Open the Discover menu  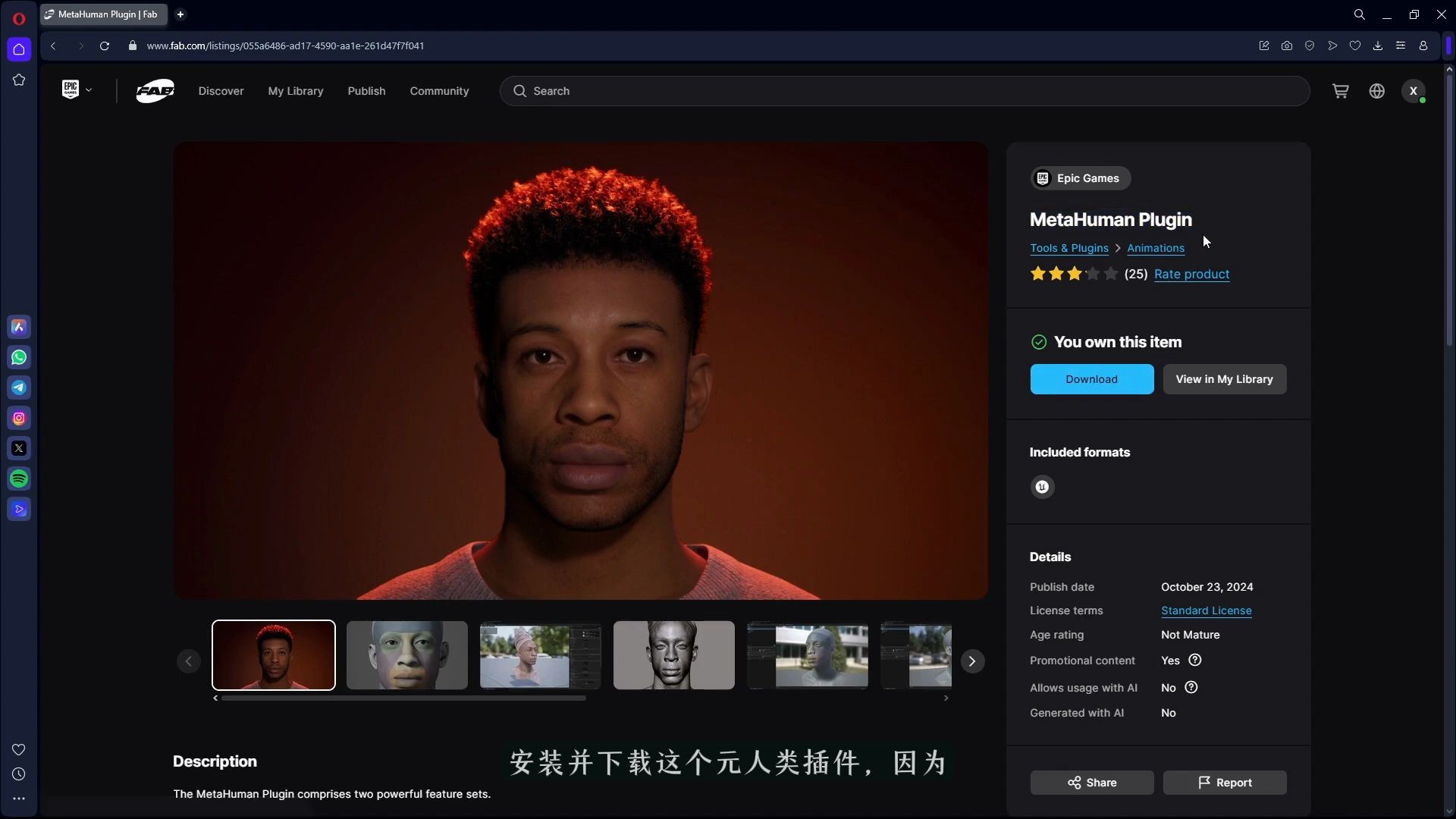(x=221, y=91)
